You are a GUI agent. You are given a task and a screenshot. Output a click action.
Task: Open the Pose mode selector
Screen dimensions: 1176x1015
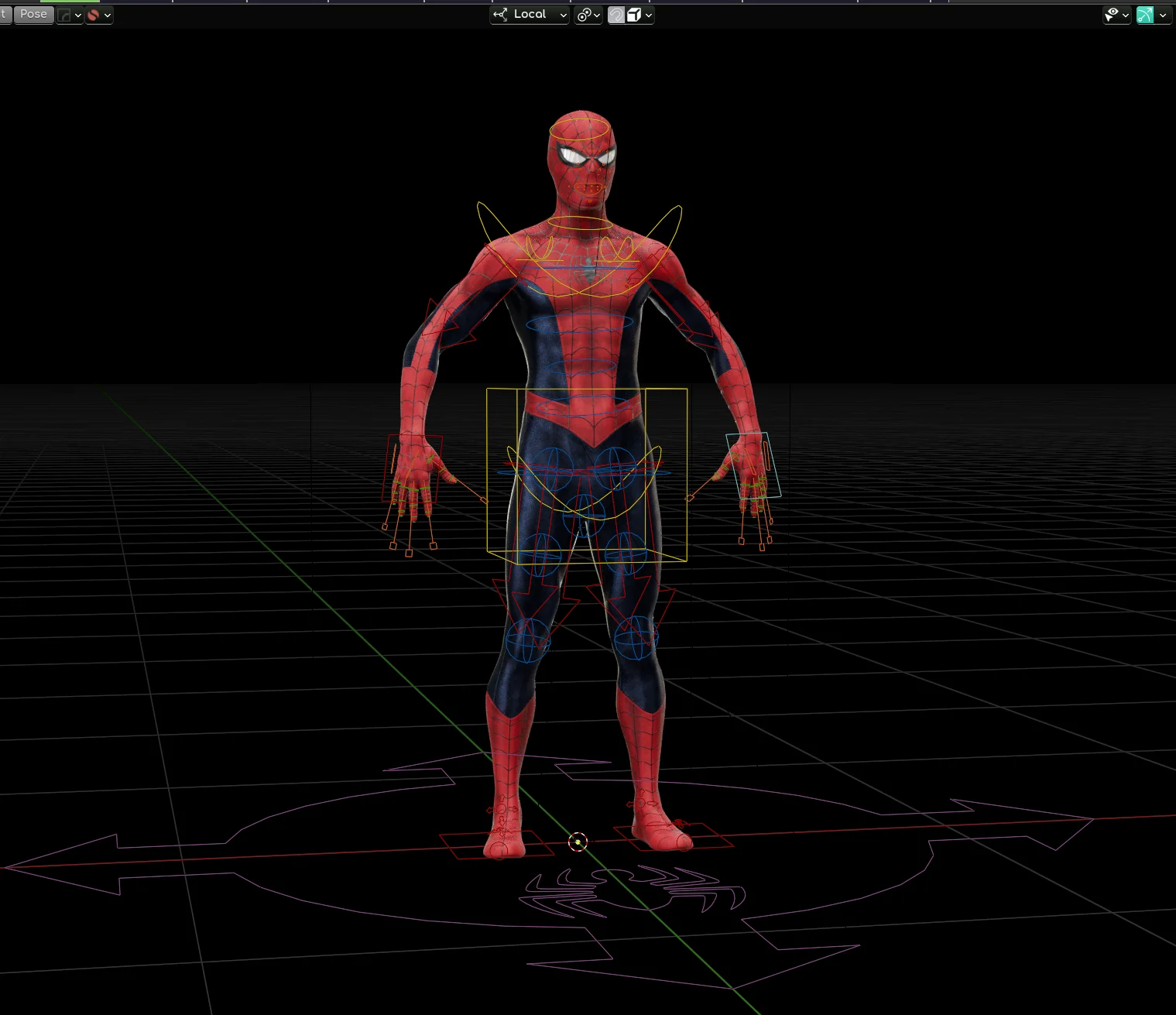(33, 14)
